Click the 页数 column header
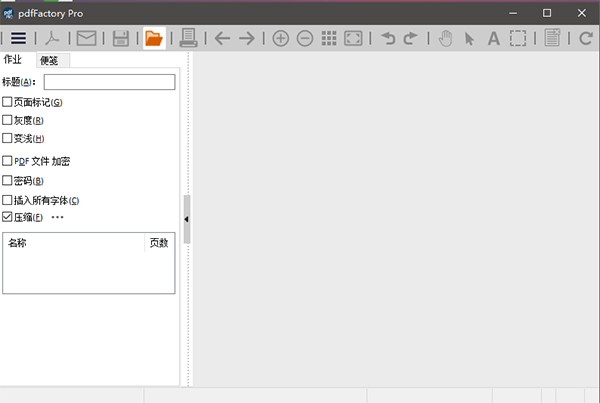The image size is (600, 403). click(x=159, y=243)
